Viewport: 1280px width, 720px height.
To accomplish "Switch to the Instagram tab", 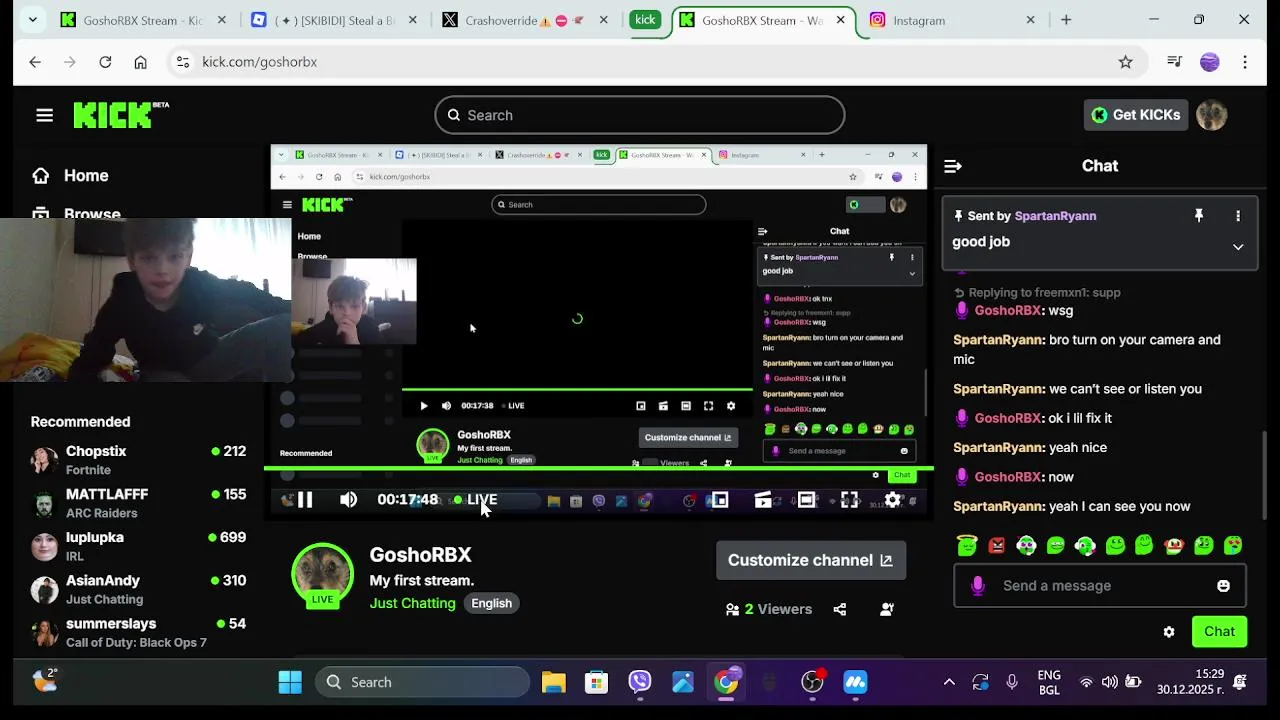I will [x=953, y=20].
